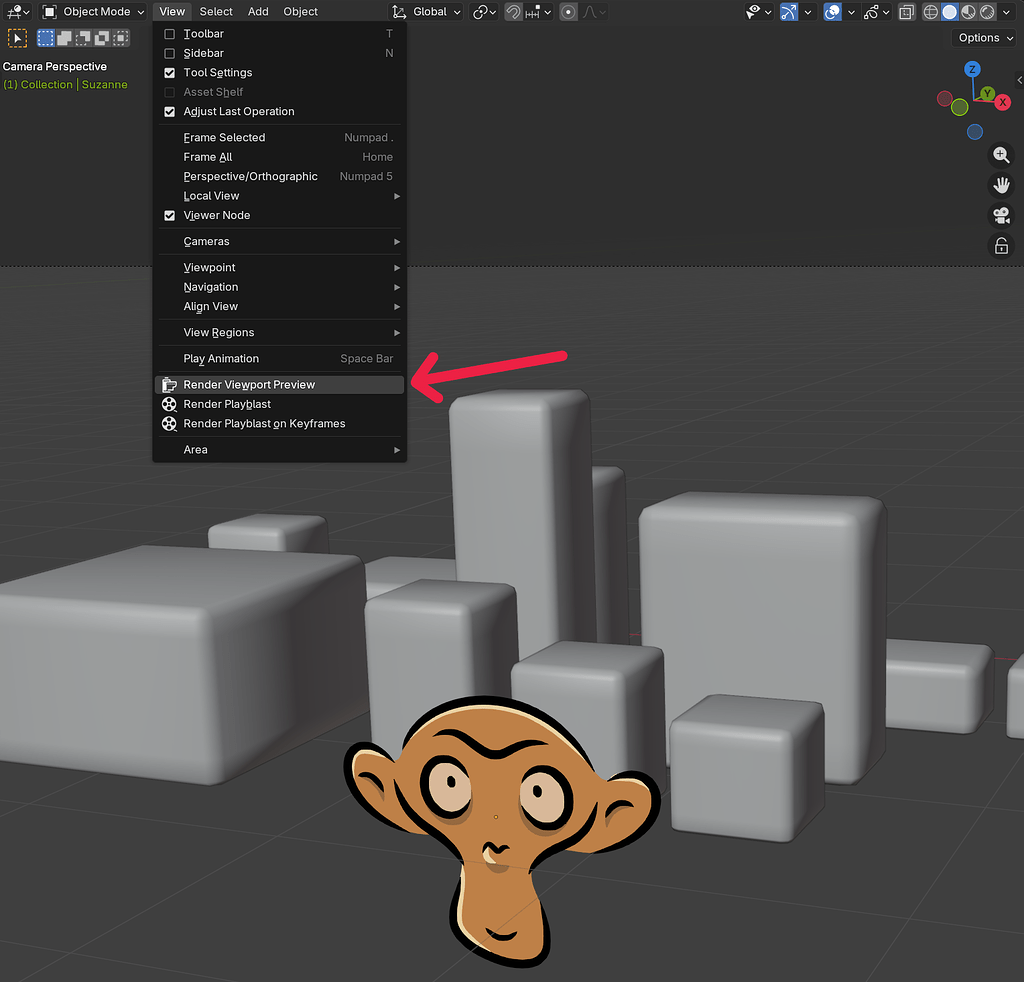Click the blue Z axis gizmo handle
Viewport: 1024px width, 982px height.
pos(972,69)
